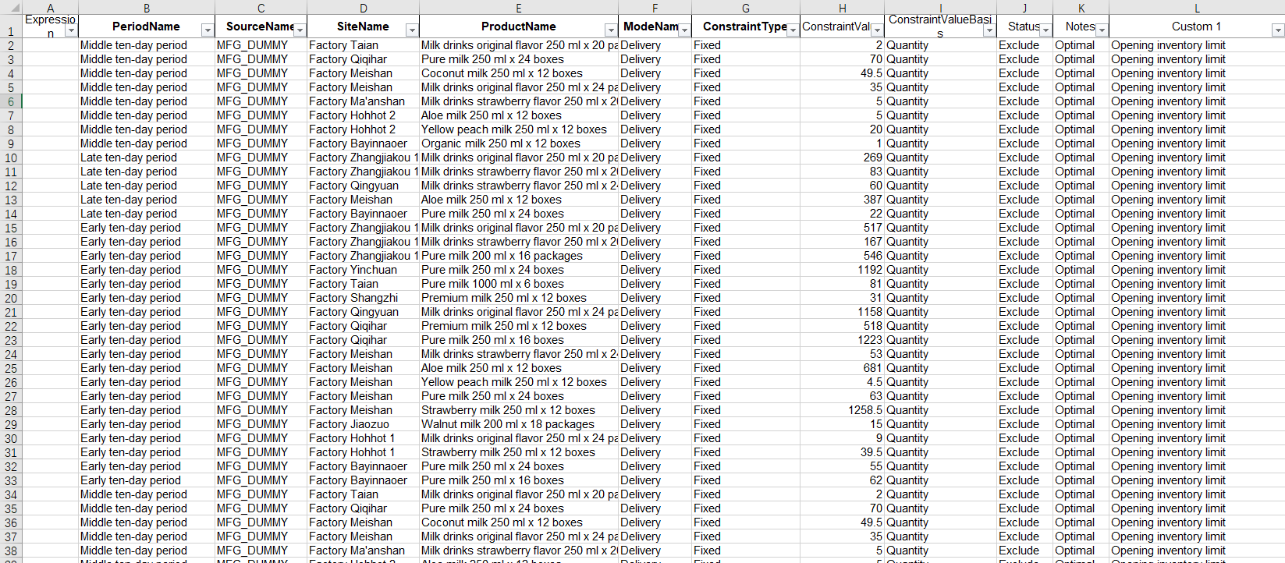Open the Custom 1 filter dropdown

(x=1277, y=31)
